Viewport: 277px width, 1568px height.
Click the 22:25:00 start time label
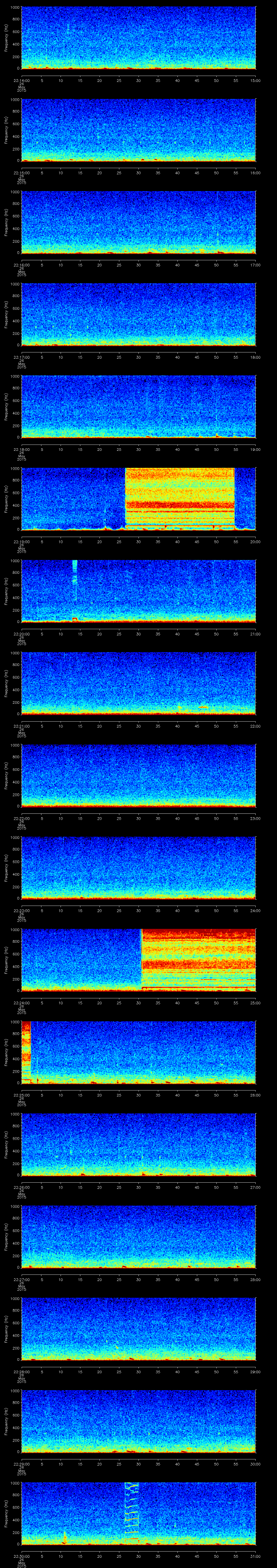point(21,1095)
